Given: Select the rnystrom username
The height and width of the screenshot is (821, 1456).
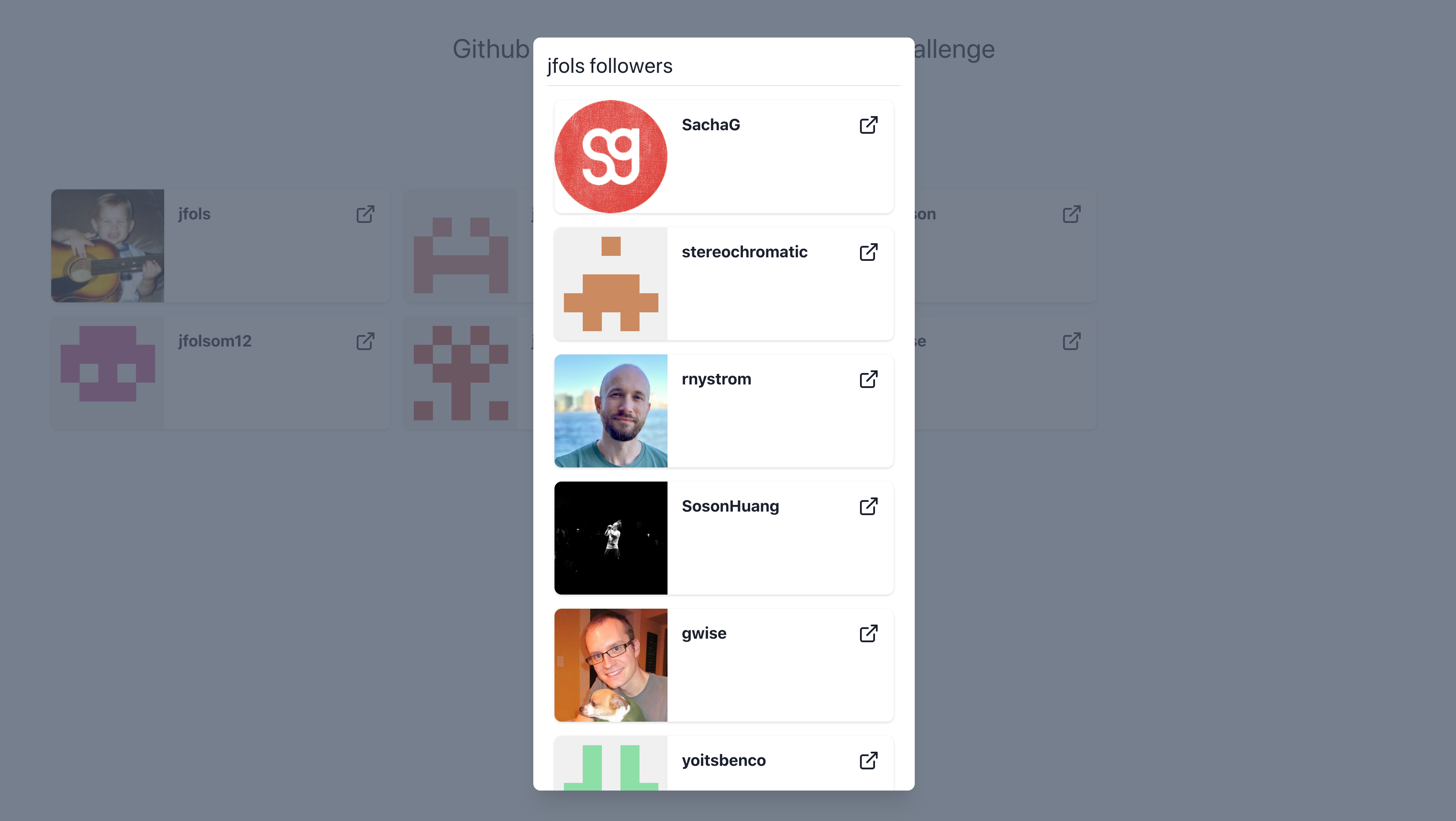Looking at the screenshot, I should [716, 379].
